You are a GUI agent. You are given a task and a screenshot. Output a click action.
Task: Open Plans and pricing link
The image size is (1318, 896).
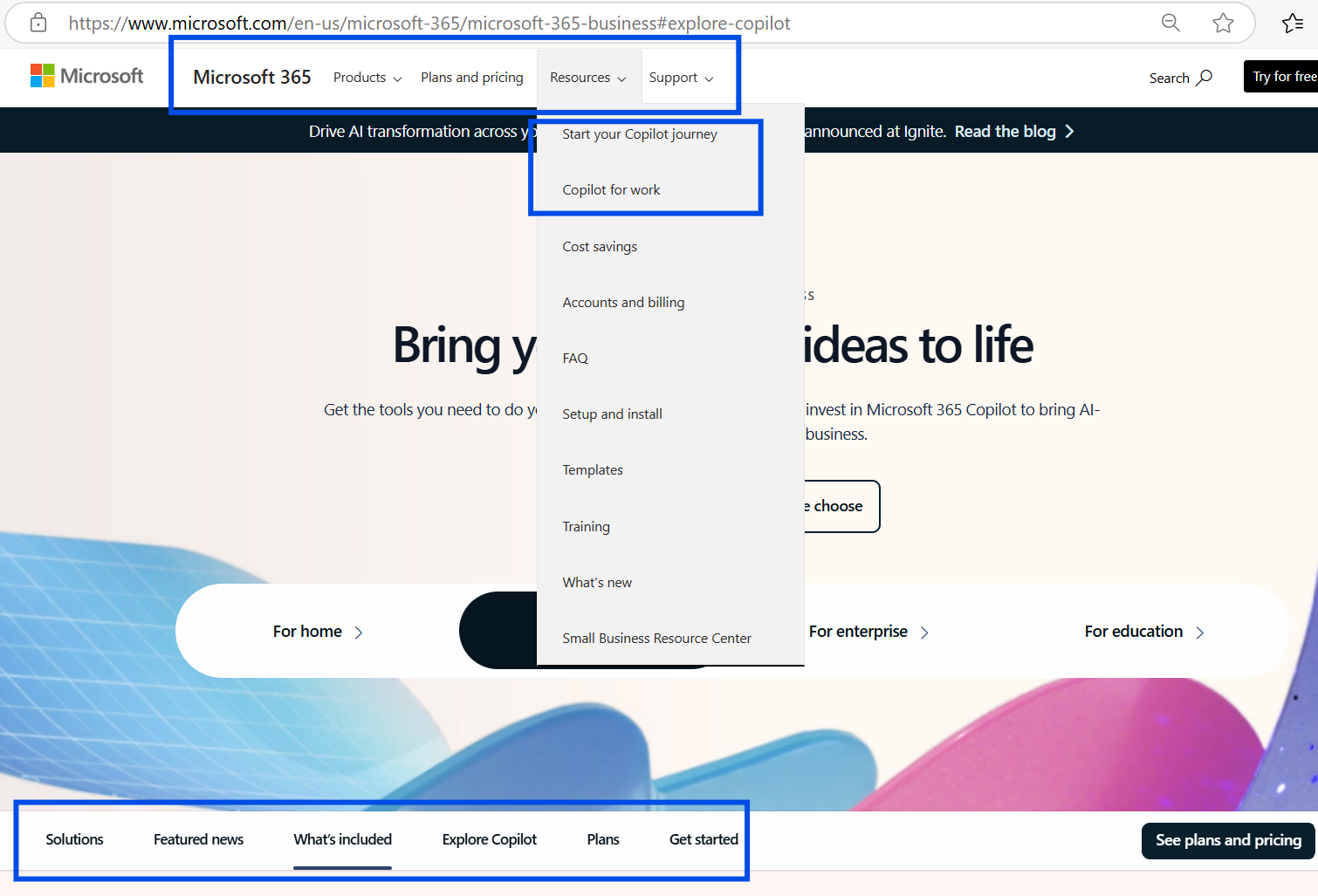tap(471, 78)
